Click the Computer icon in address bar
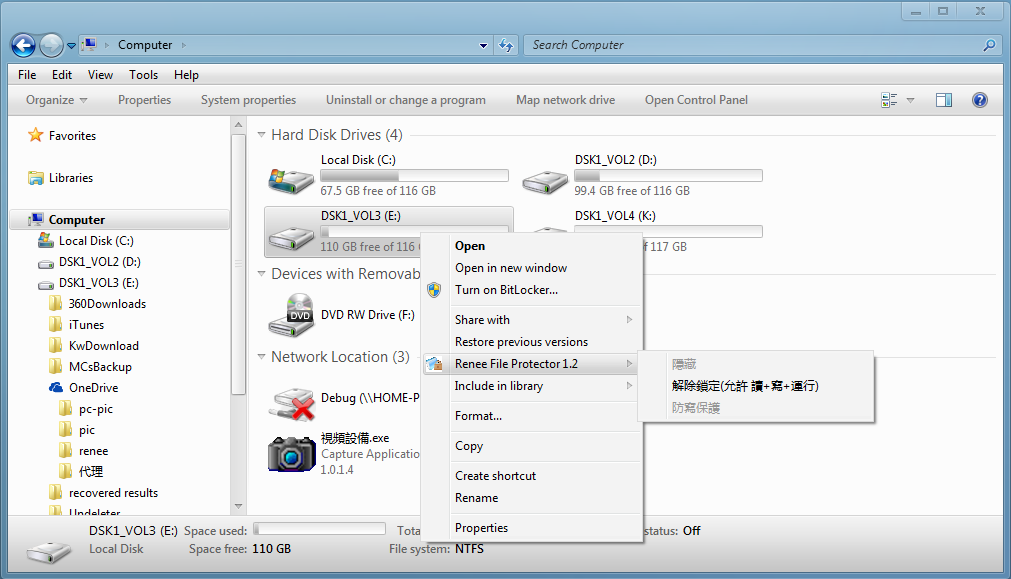 click(x=90, y=44)
